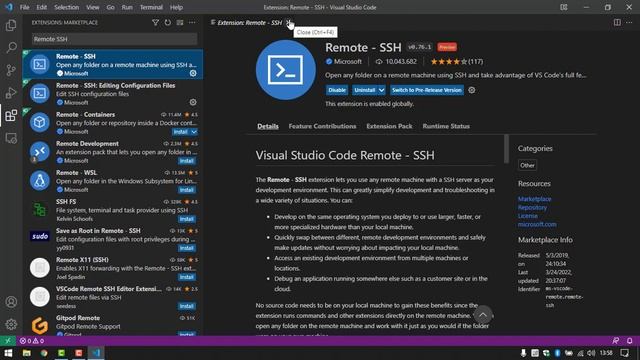Open the Accounts menu icon
640x360 pixels.
tap(11, 302)
